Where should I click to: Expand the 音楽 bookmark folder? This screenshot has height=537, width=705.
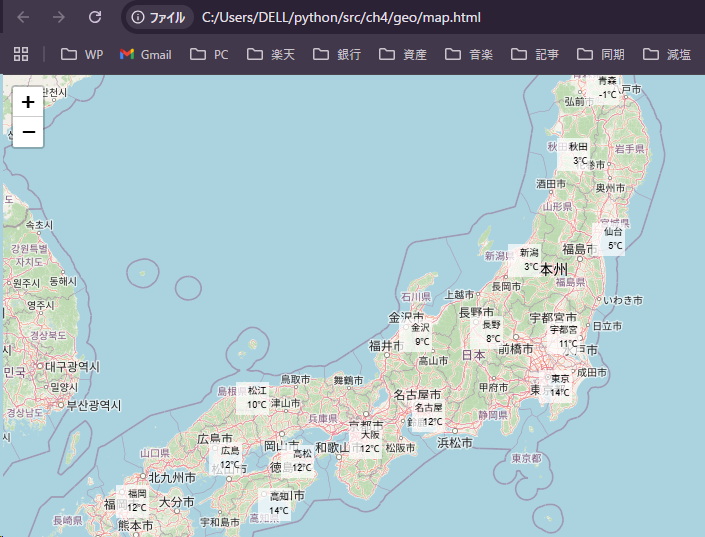click(469, 54)
